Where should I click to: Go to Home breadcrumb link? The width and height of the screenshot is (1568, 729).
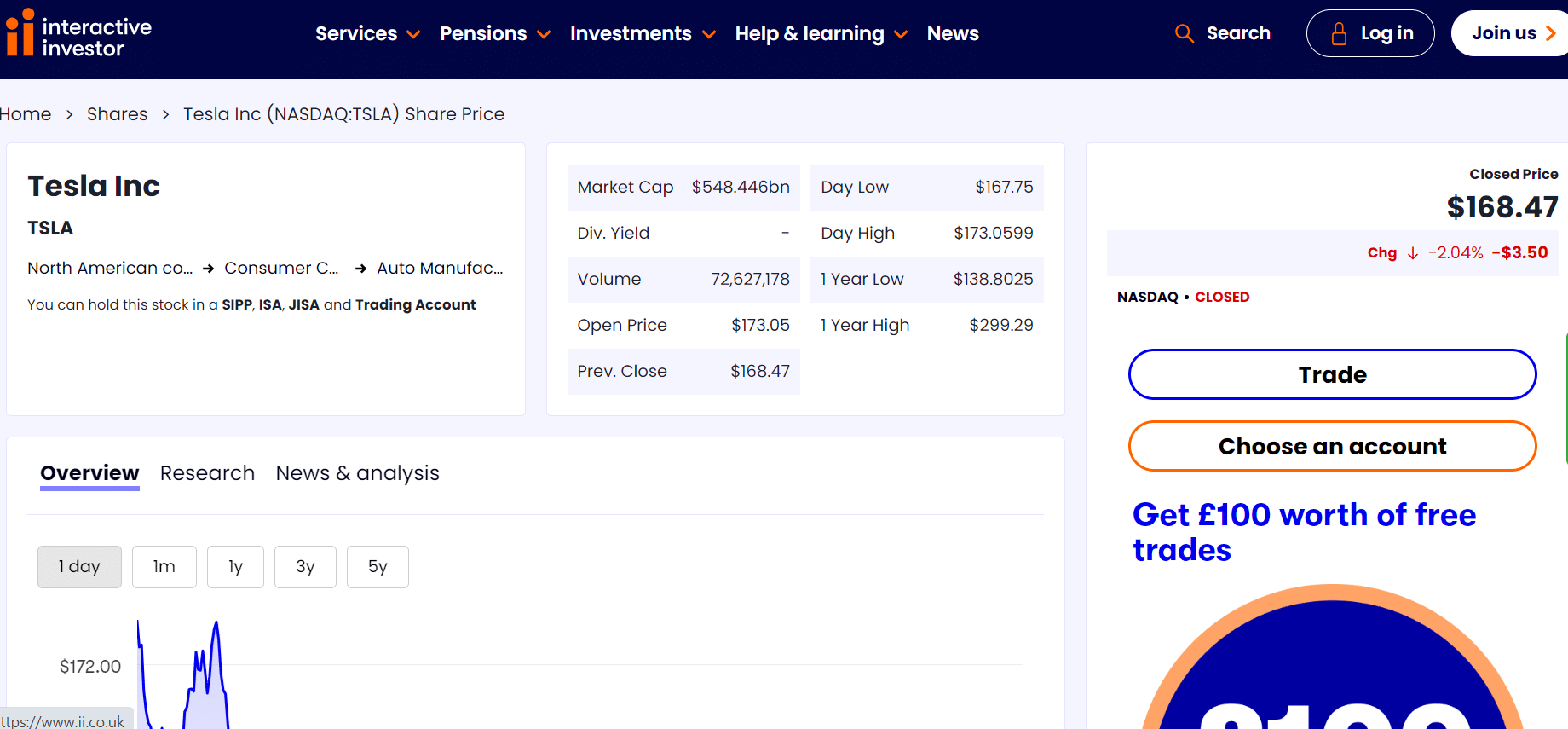click(x=25, y=114)
